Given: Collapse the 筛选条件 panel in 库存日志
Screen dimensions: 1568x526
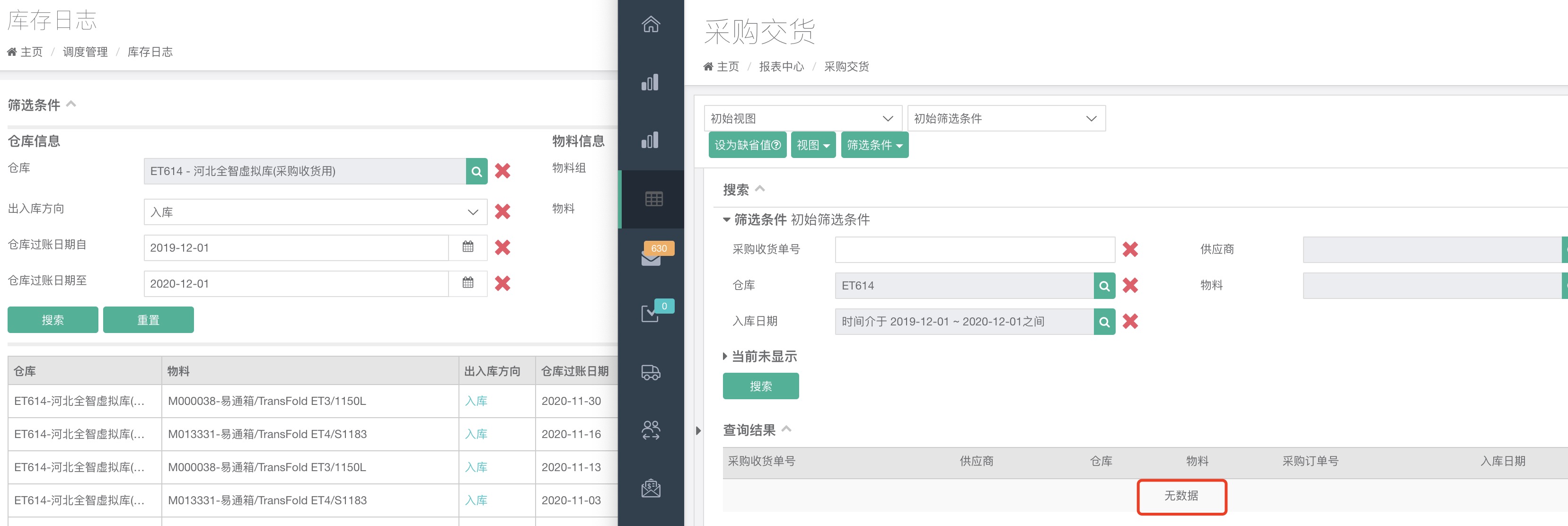Looking at the screenshot, I should pos(71,104).
